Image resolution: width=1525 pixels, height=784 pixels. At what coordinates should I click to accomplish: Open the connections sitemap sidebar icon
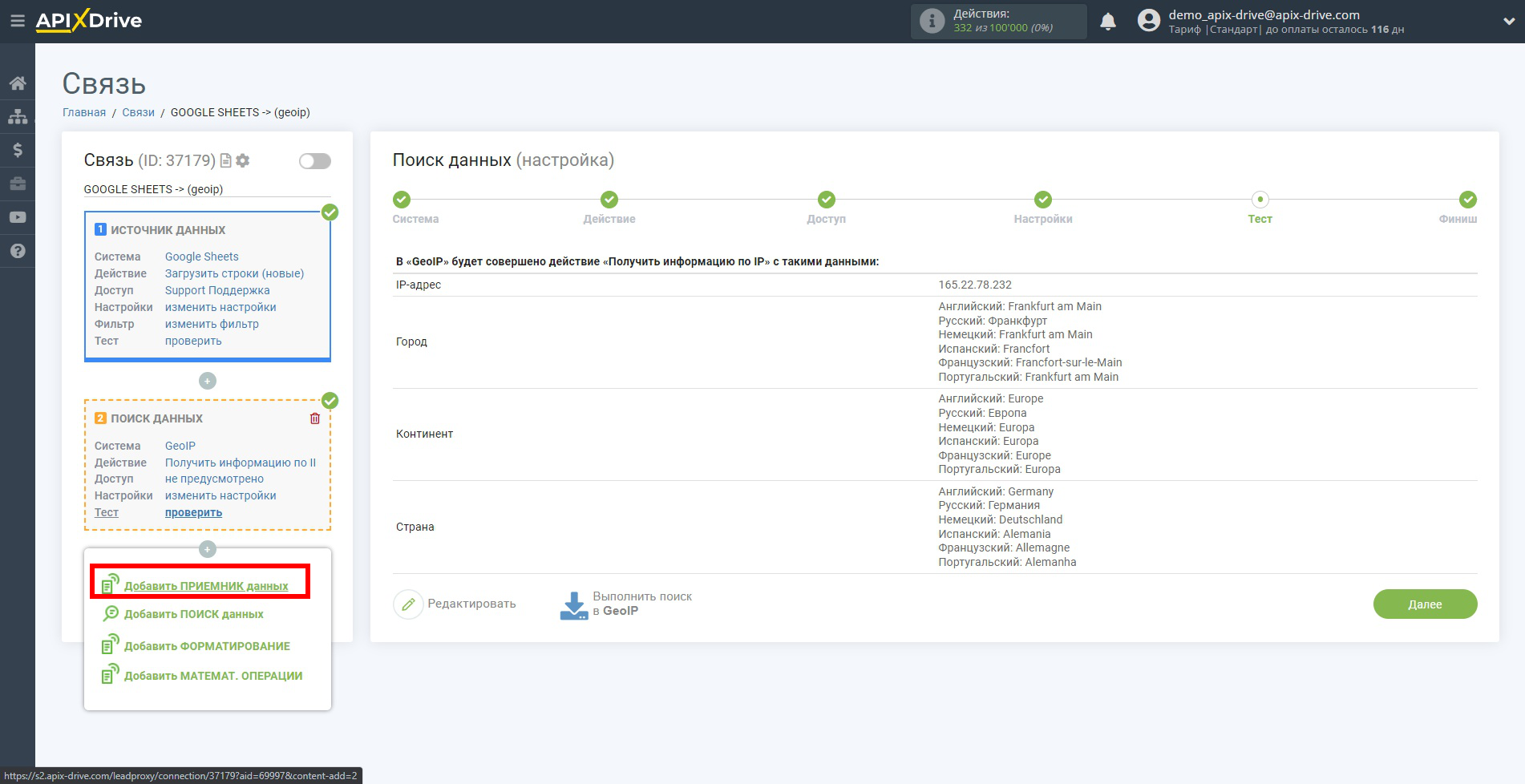[x=18, y=116]
